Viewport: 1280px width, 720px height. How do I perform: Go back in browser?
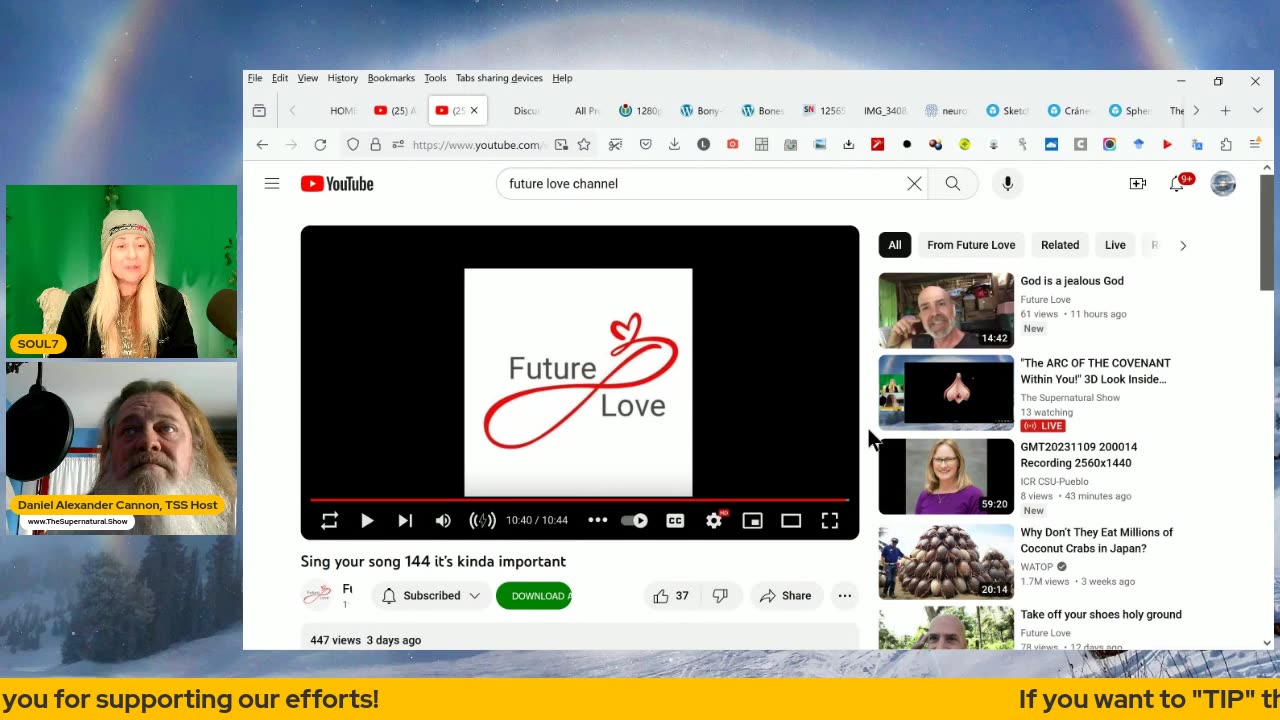pyautogui.click(x=262, y=145)
